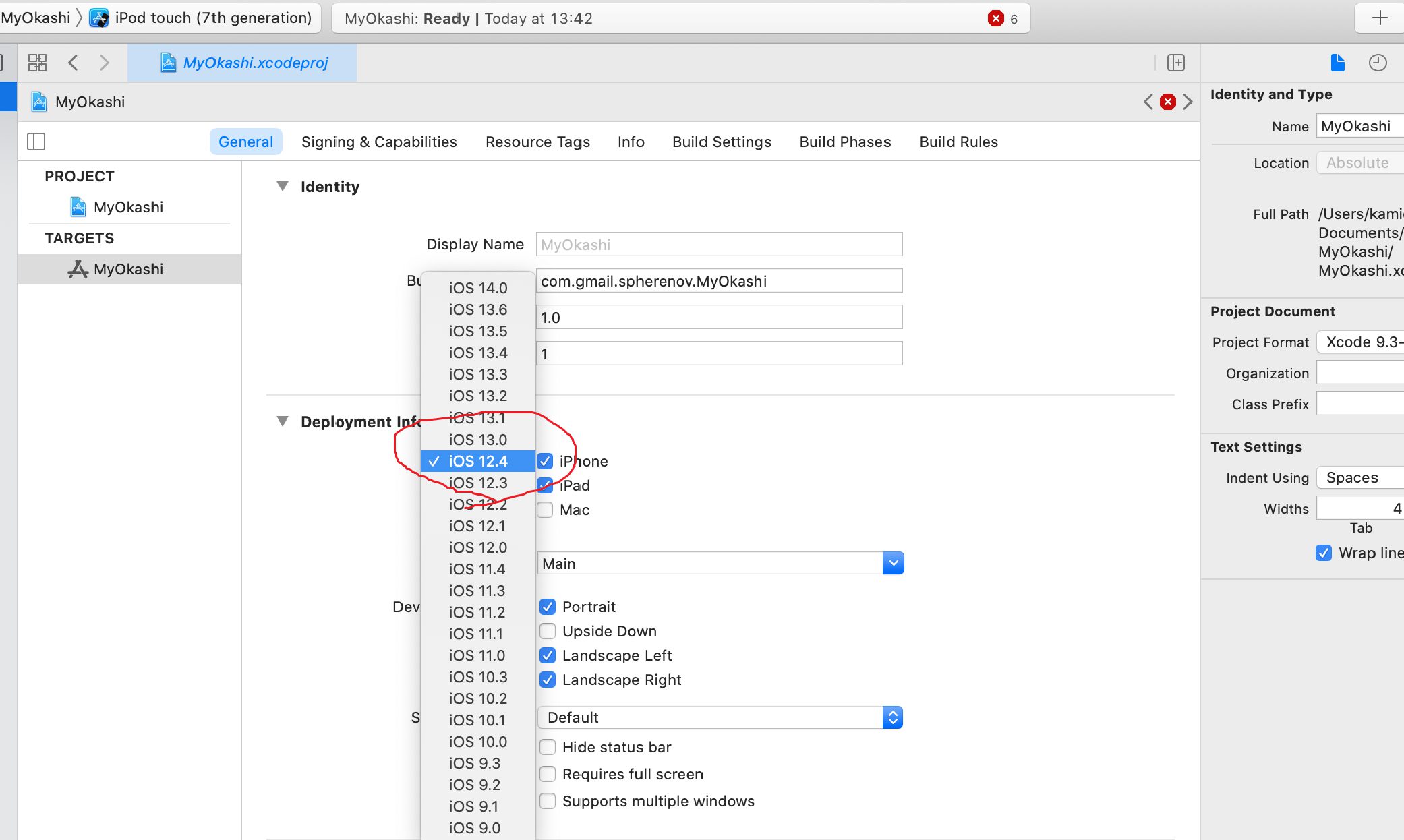Collapse the Identity section
This screenshot has width=1404, height=840.
click(283, 187)
